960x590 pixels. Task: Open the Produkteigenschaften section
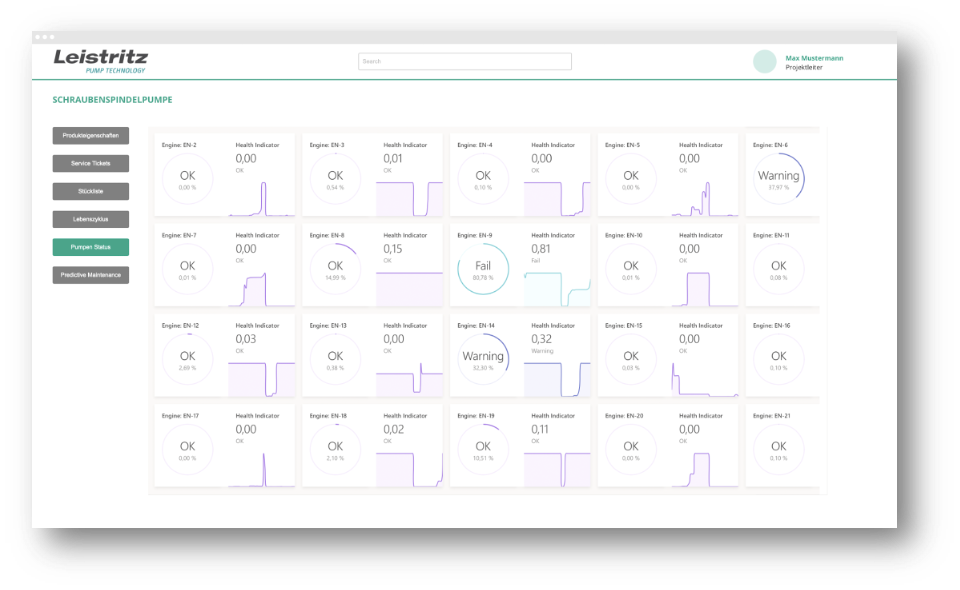click(x=91, y=136)
